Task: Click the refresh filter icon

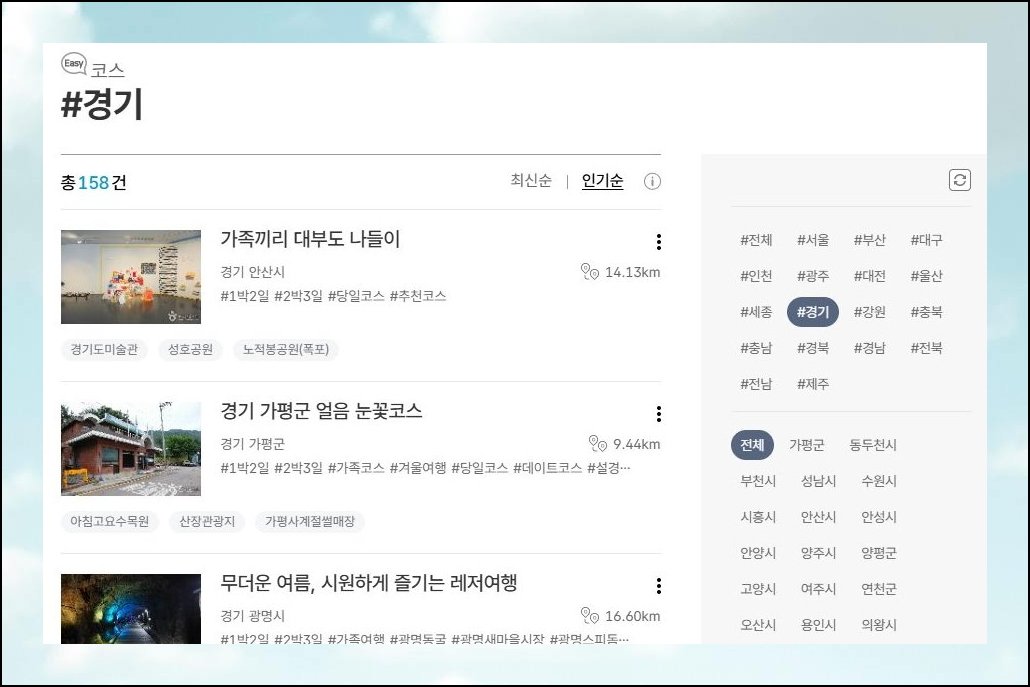Action: pos(960,180)
